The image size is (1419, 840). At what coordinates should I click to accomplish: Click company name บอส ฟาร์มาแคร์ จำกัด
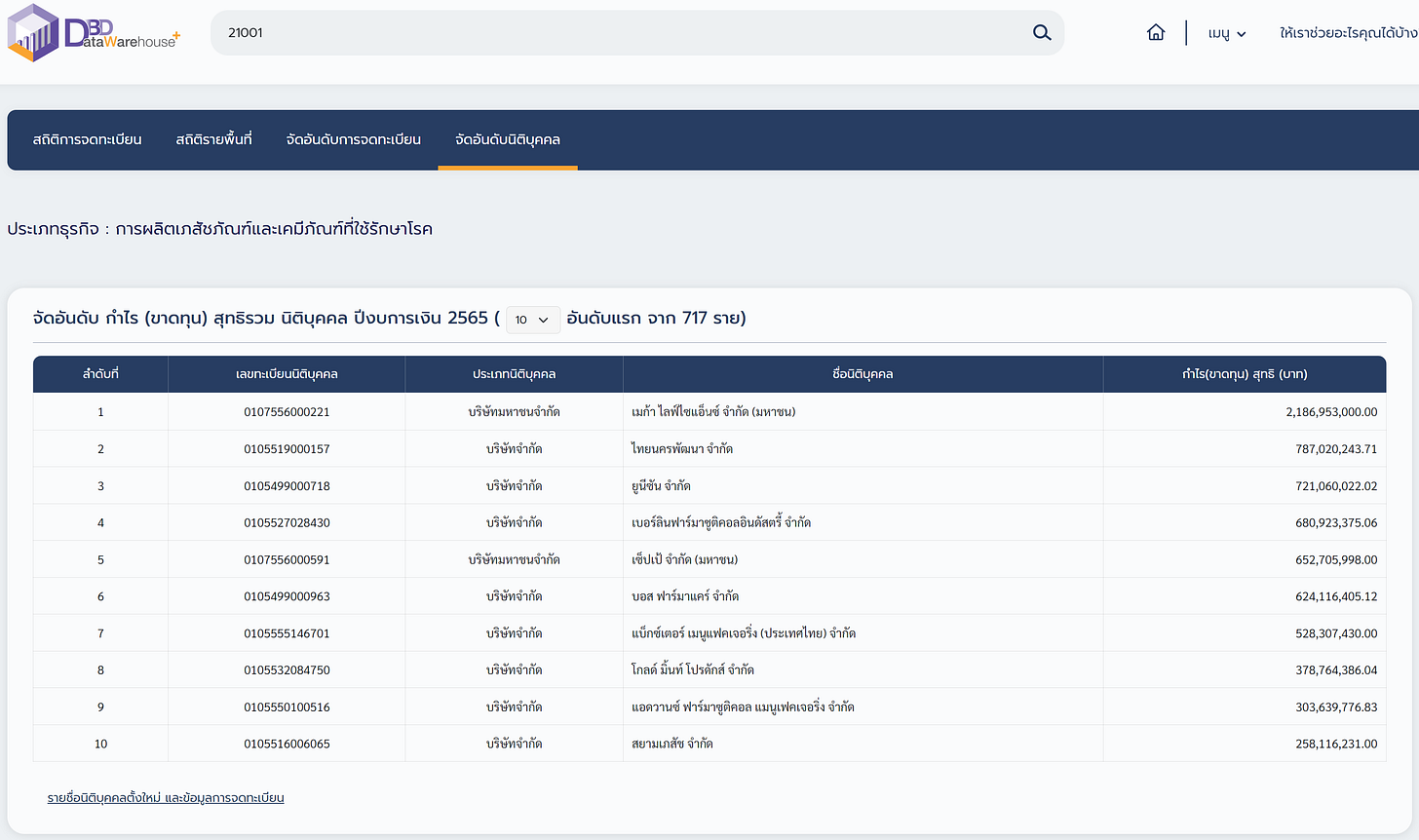click(685, 596)
